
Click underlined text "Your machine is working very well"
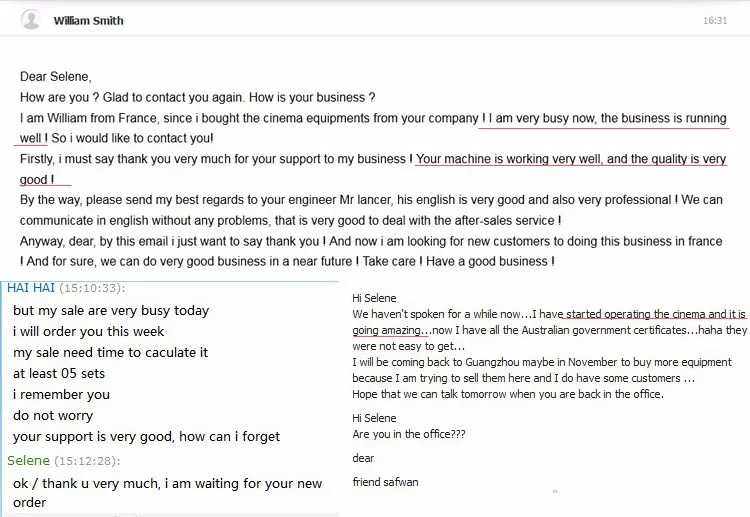508,159
